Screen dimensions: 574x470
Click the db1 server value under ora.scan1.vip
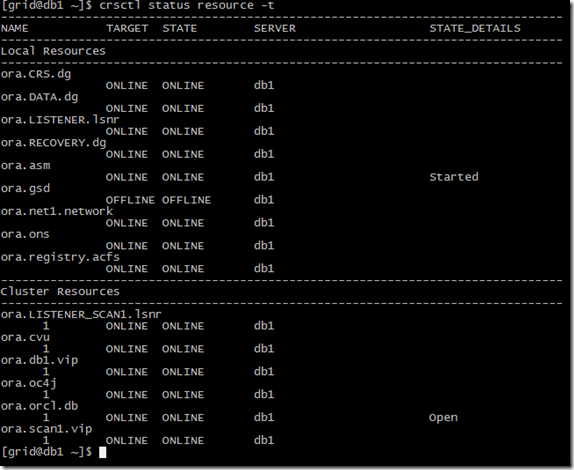(x=264, y=440)
